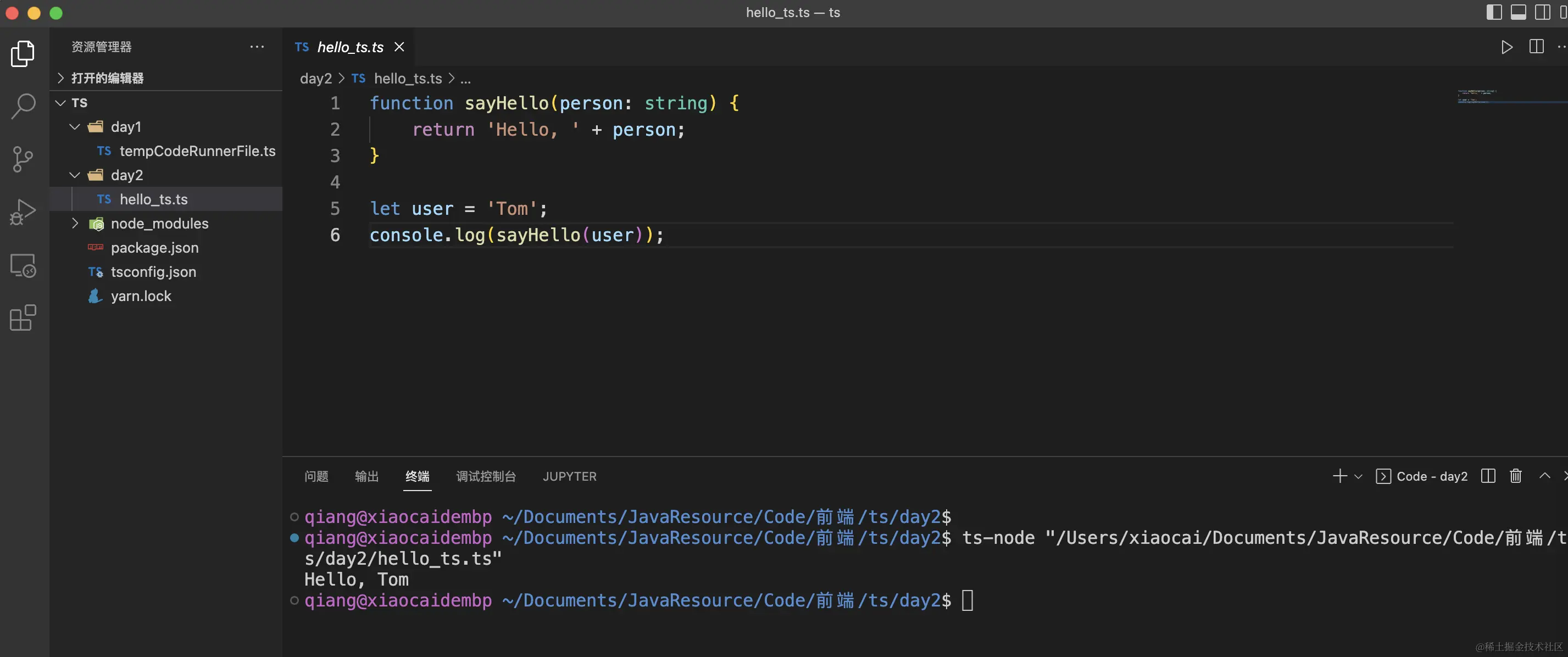Open the Explorer view in activity bar

point(23,54)
